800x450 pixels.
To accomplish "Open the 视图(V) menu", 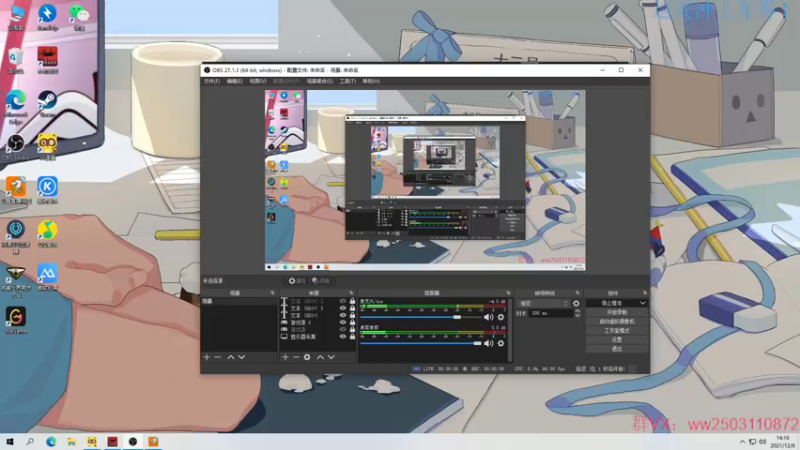I will pos(258,81).
